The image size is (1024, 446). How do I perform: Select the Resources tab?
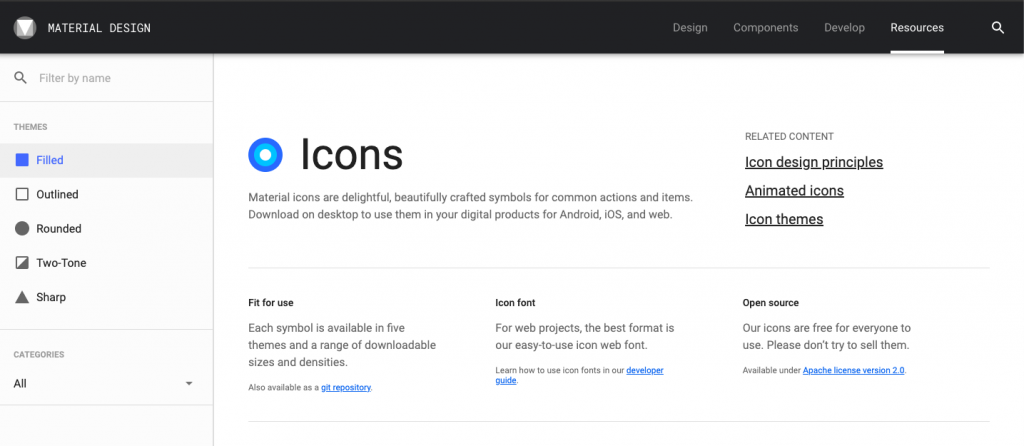pos(917,27)
